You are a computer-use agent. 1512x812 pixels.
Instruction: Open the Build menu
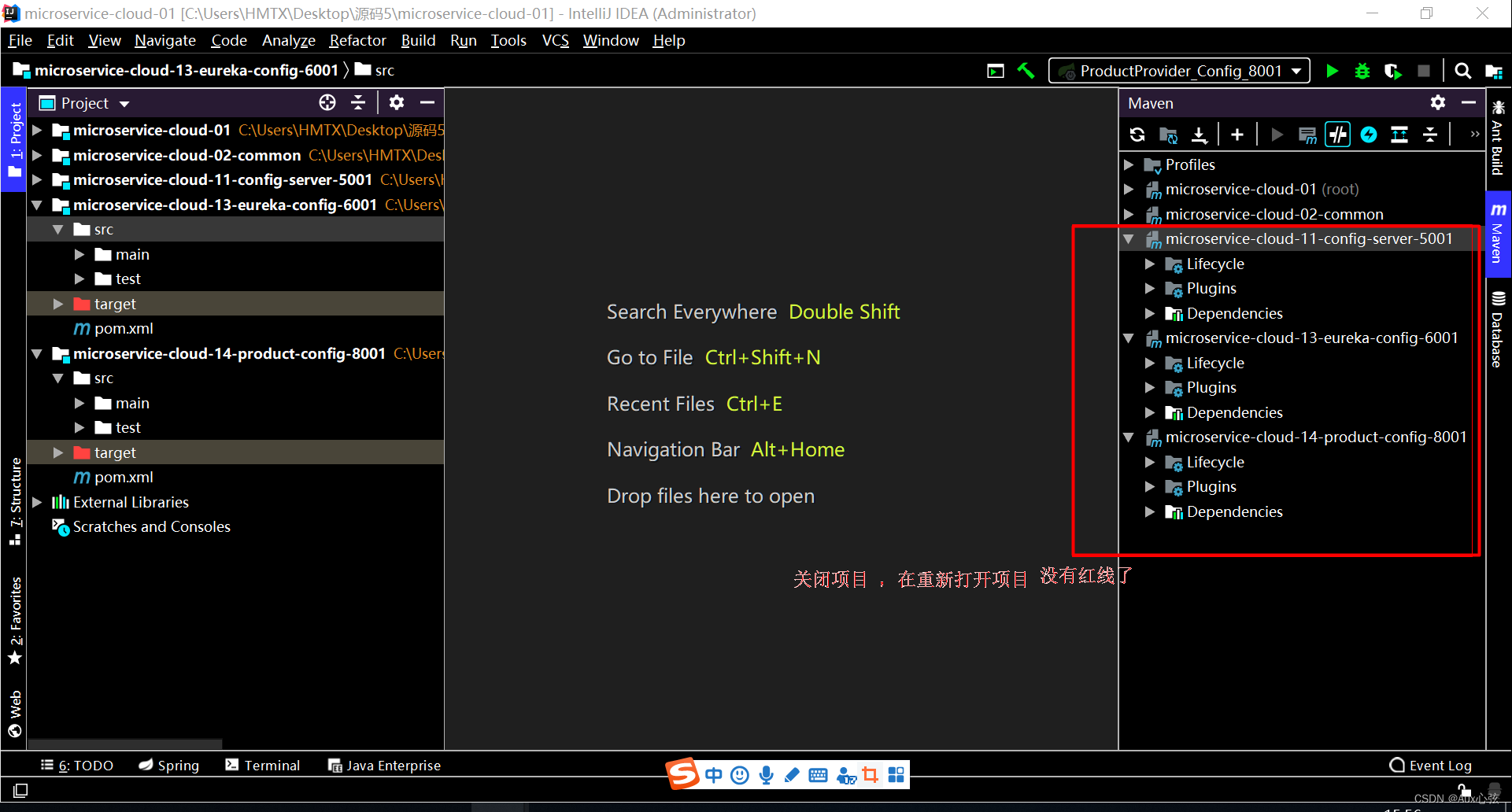[x=418, y=40]
